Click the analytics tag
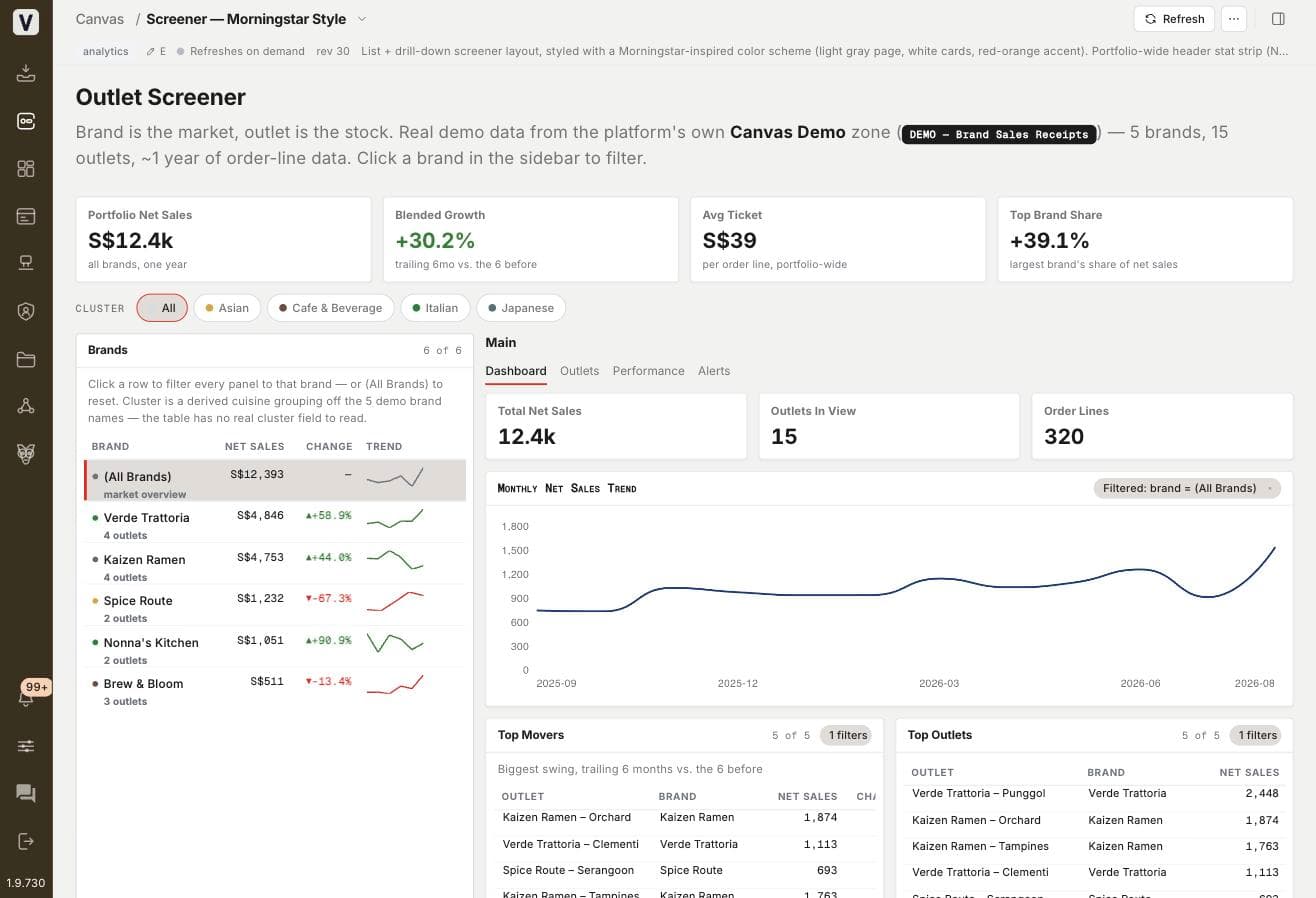The width and height of the screenshot is (1316, 898). (106, 51)
